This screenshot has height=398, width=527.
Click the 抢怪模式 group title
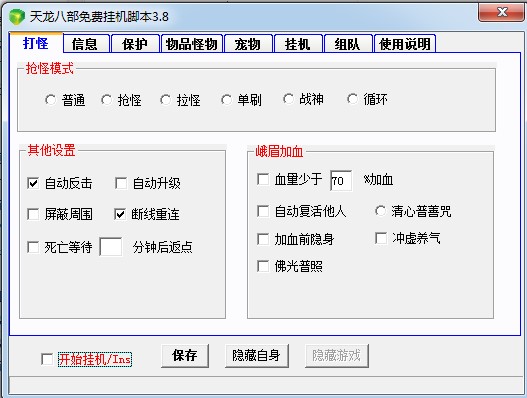pyautogui.click(x=49, y=68)
